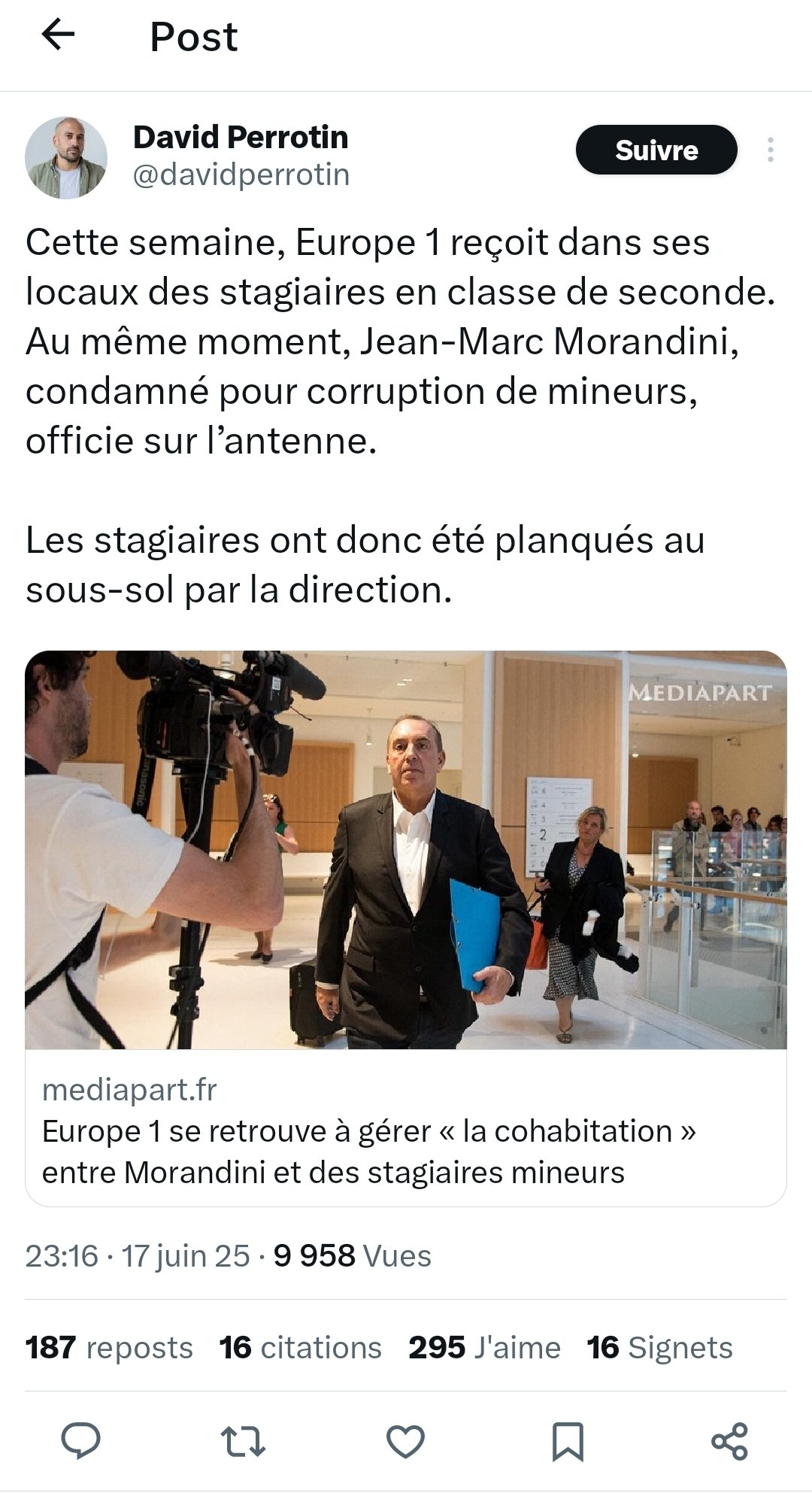The height and width of the screenshot is (1493, 812).
Task: View the 16 citations list
Action: tap(301, 1348)
